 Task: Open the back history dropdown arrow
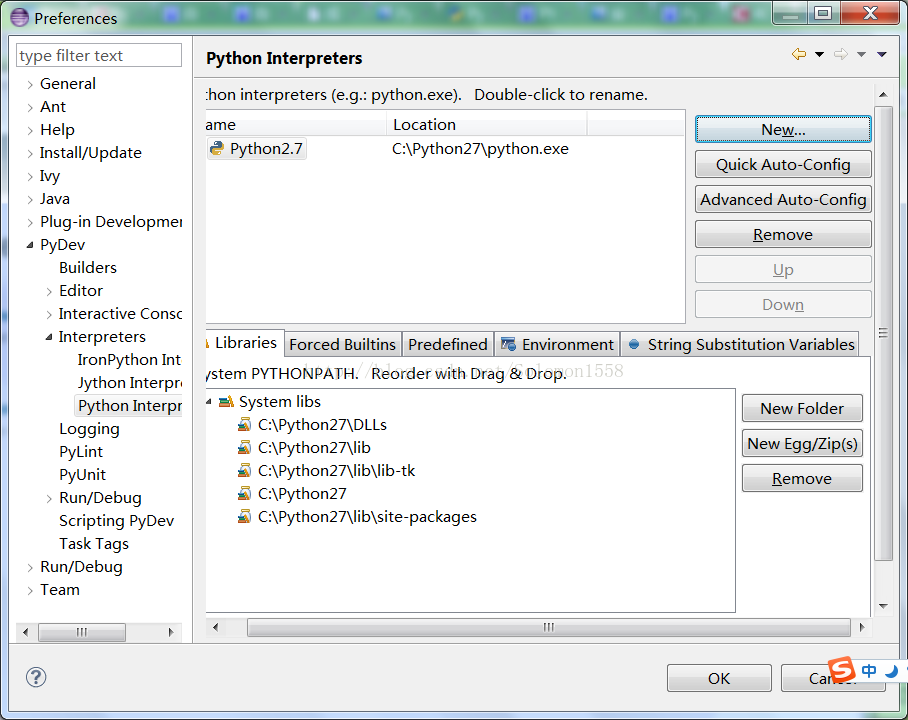pos(819,54)
